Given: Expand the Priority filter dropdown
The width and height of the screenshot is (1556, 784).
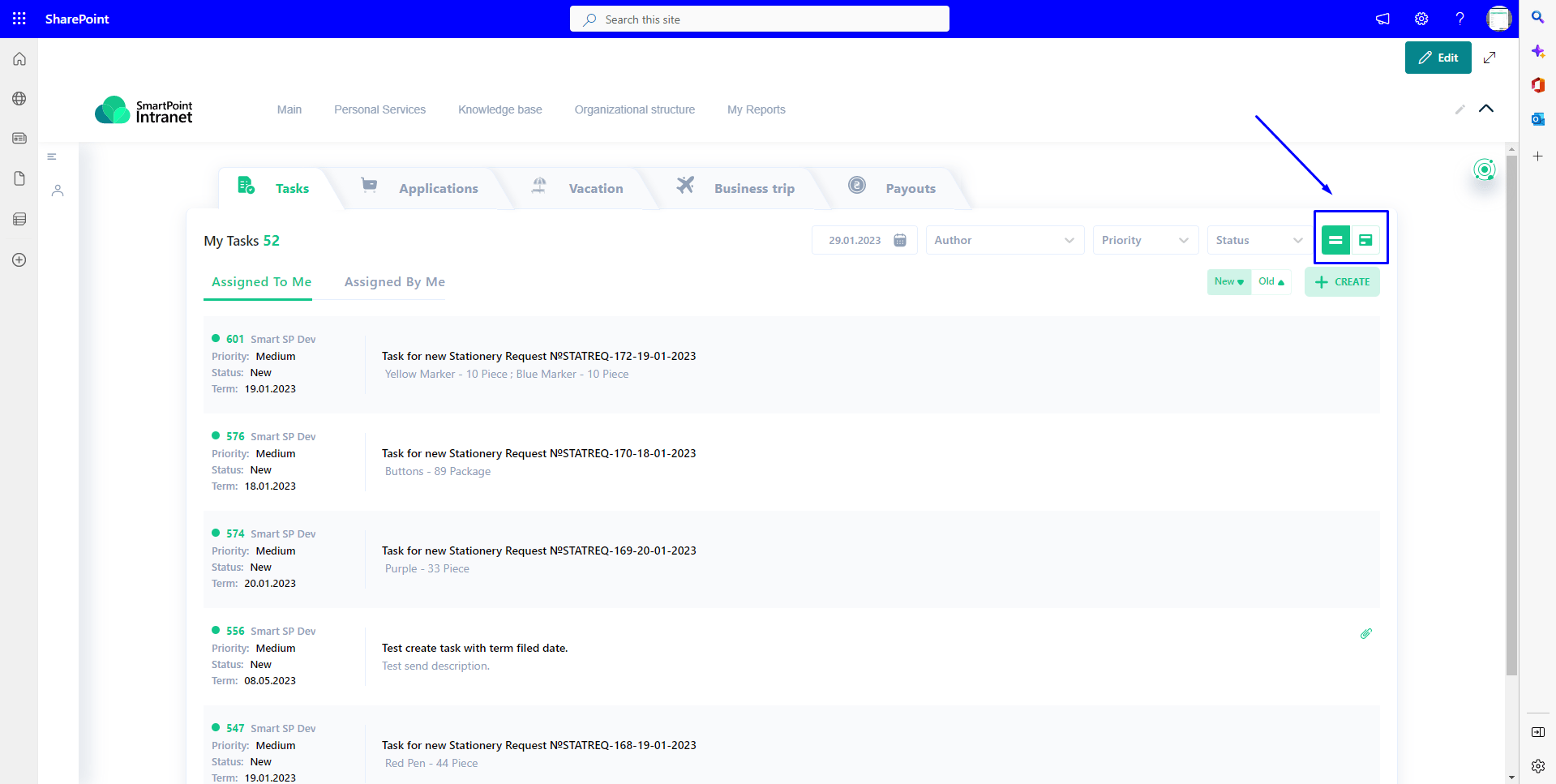Looking at the screenshot, I should pos(1145,240).
